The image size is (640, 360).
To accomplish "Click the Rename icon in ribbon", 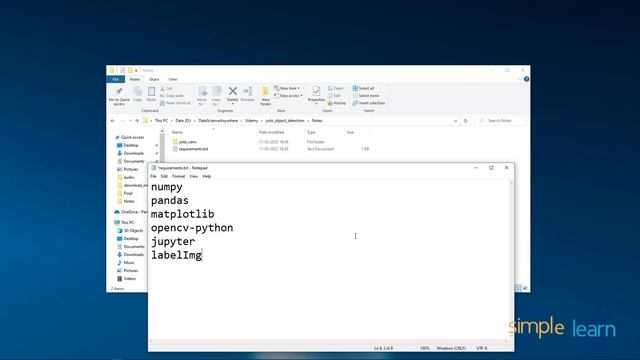I will 247,91.
